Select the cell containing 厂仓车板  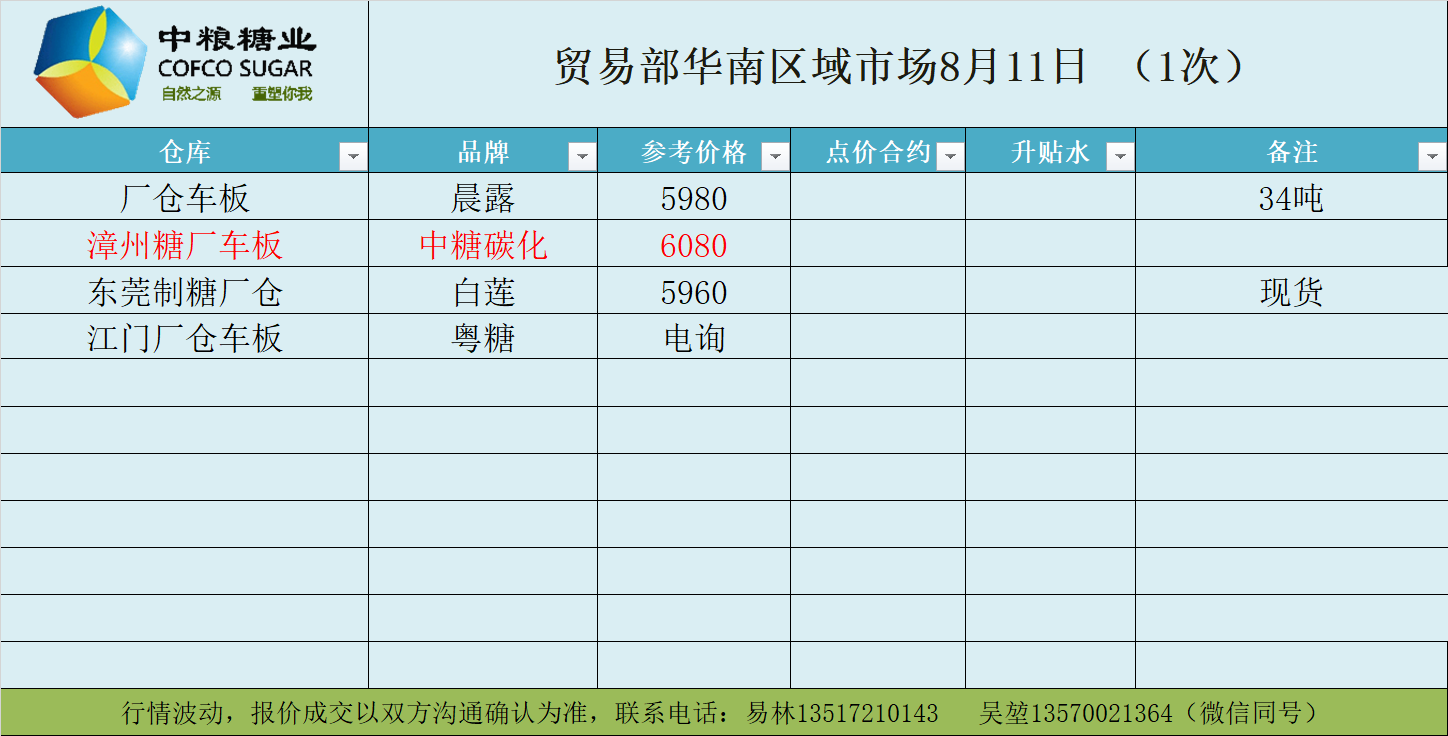coord(184,198)
